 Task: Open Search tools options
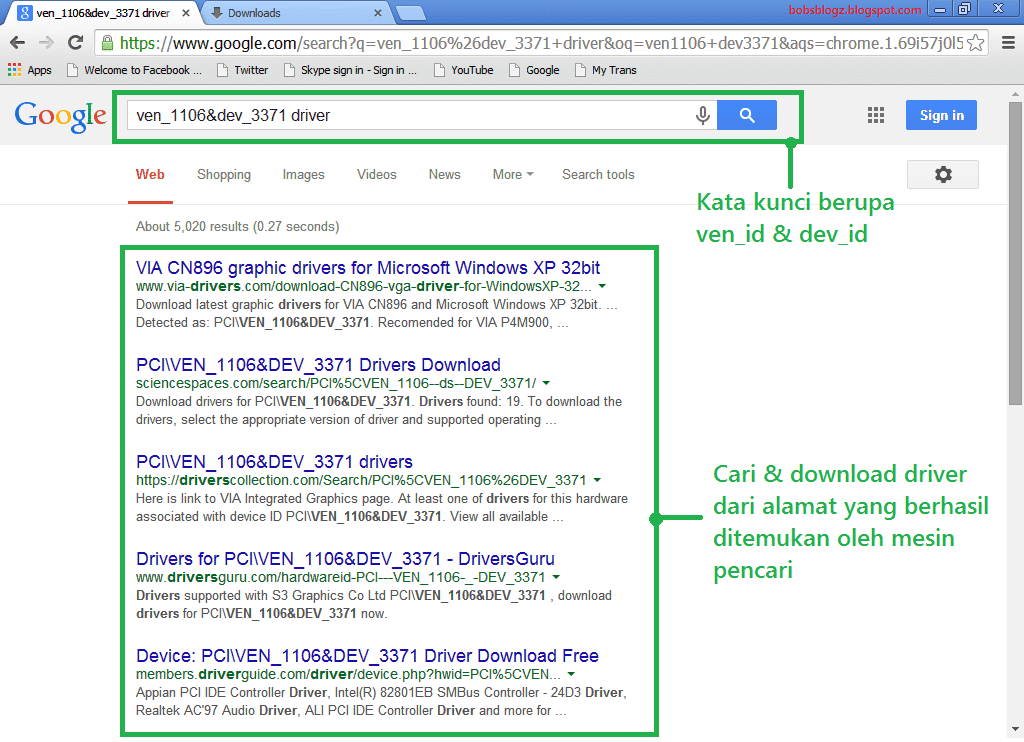598,174
